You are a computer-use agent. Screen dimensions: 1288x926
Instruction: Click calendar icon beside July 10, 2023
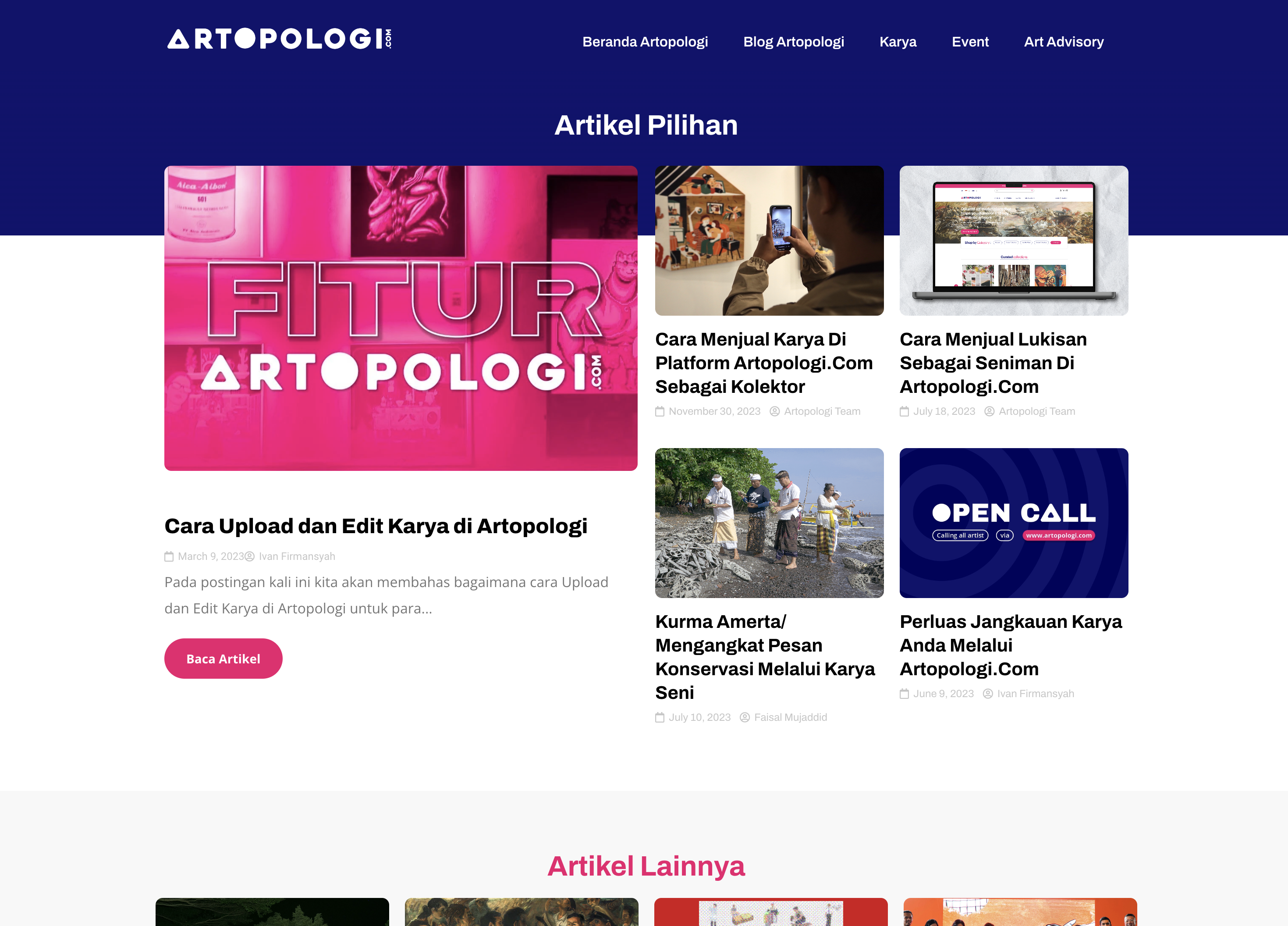click(660, 717)
